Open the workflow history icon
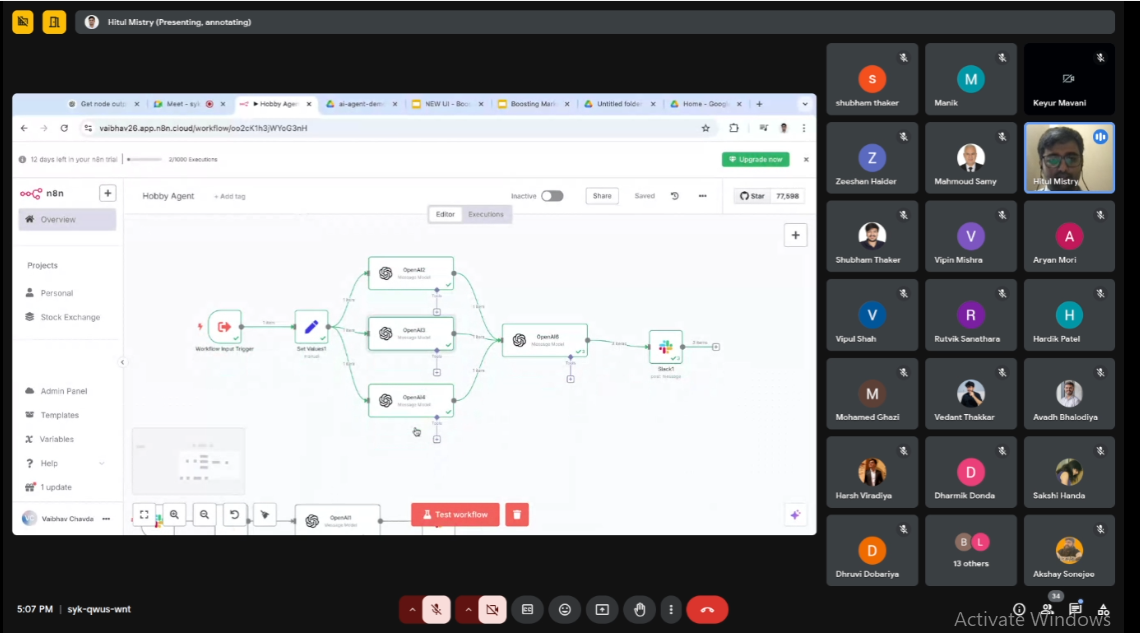1140x633 pixels. coord(675,196)
